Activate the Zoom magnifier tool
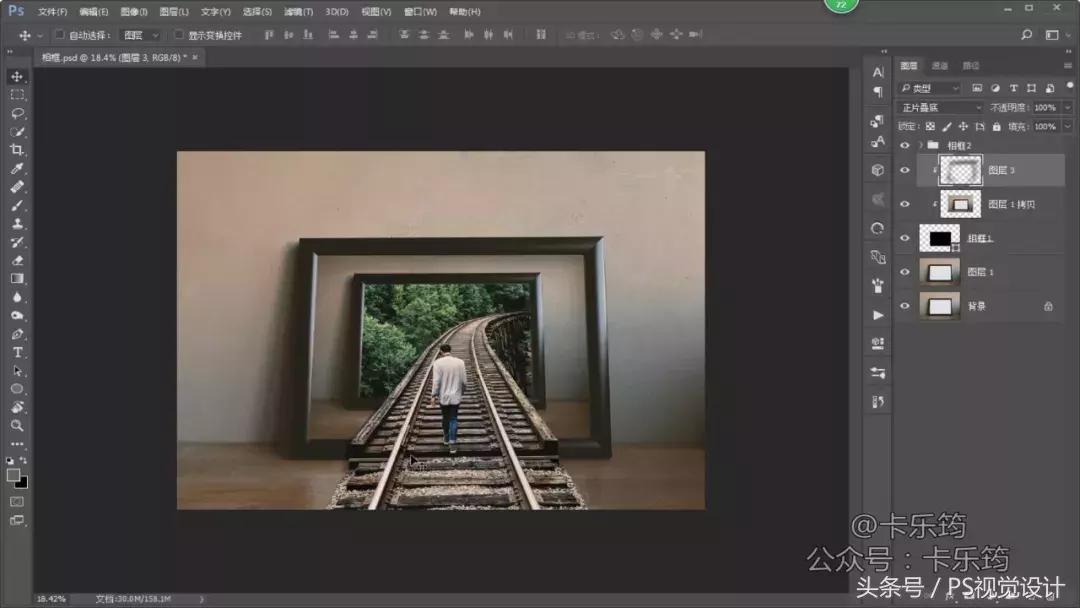Screen dimensions: 1080x608 coord(17,426)
